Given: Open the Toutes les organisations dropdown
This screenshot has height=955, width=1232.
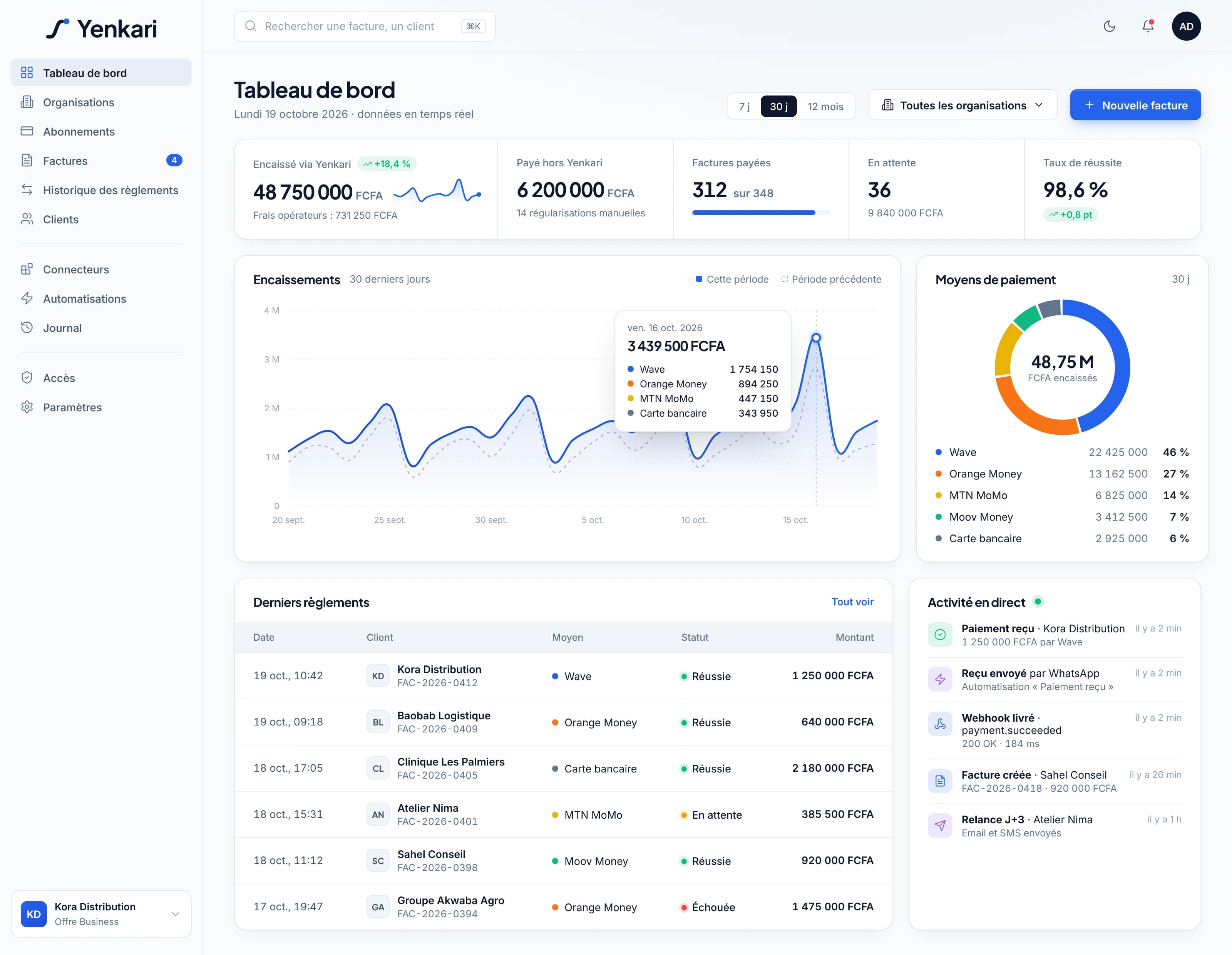Looking at the screenshot, I should [962, 106].
